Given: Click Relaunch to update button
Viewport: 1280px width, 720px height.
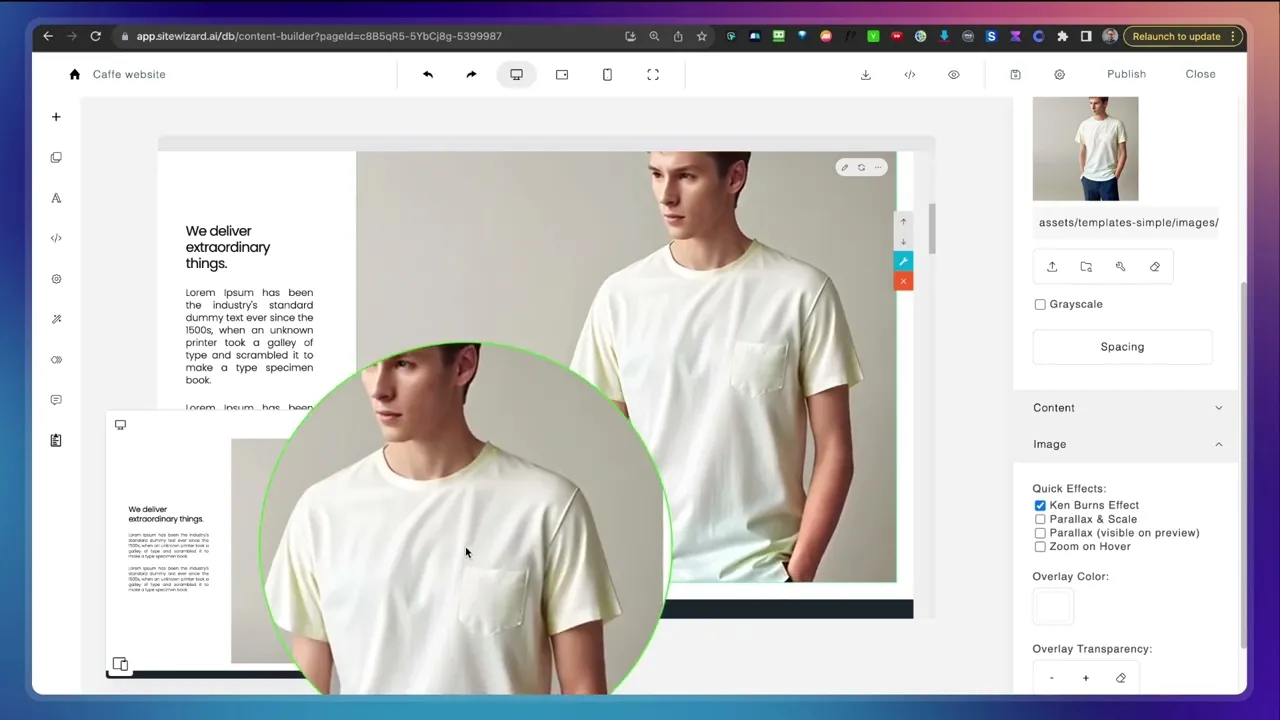Looking at the screenshot, I should coord(1176,36).
